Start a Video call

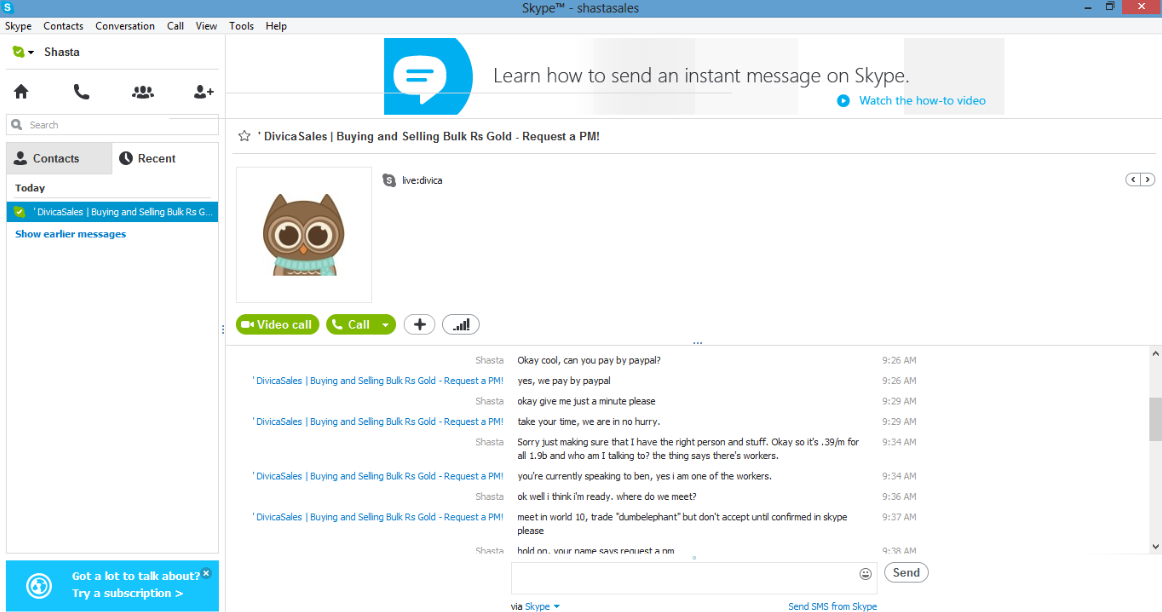click(277, 325)
